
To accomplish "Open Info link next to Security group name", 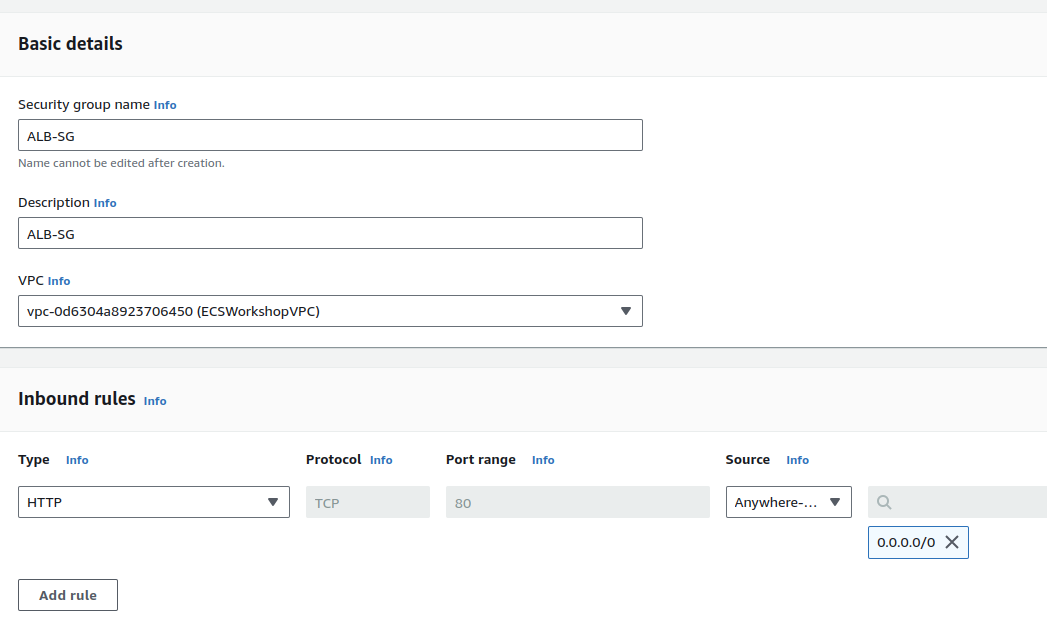I will 165,105.
